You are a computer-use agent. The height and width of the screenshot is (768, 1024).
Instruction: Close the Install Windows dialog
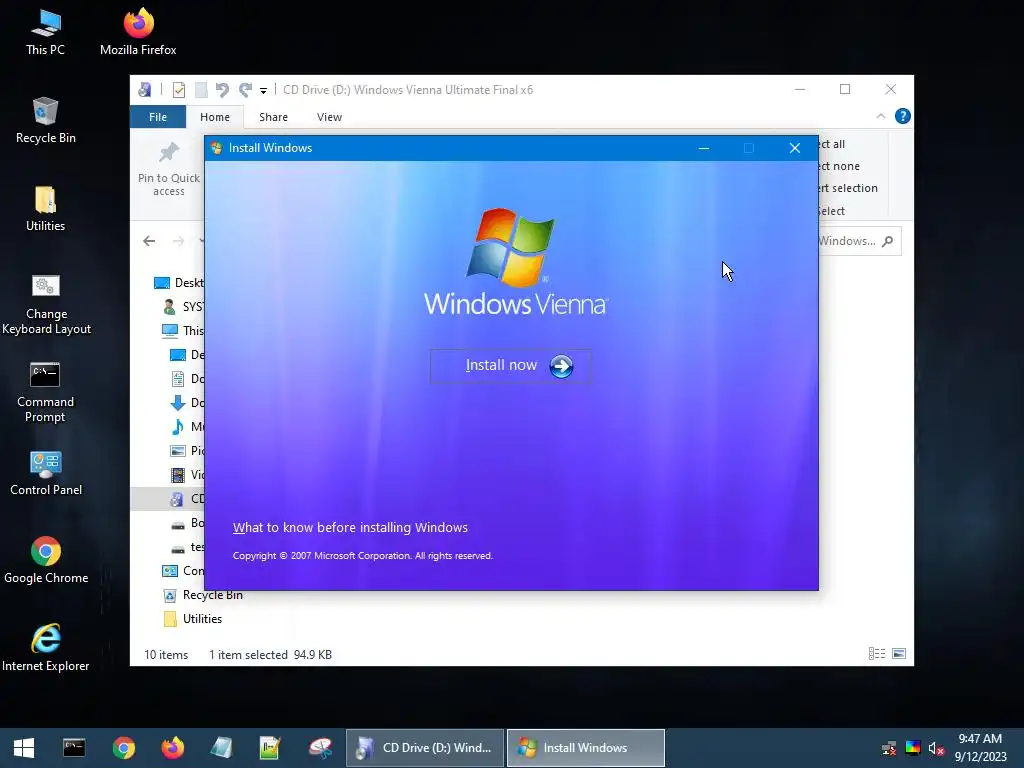[795, 148]
